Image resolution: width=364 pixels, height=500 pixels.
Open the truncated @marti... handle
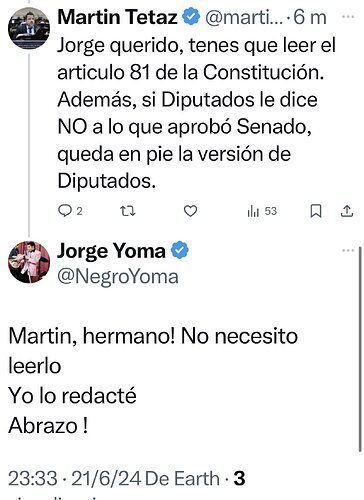click(244, 18)
